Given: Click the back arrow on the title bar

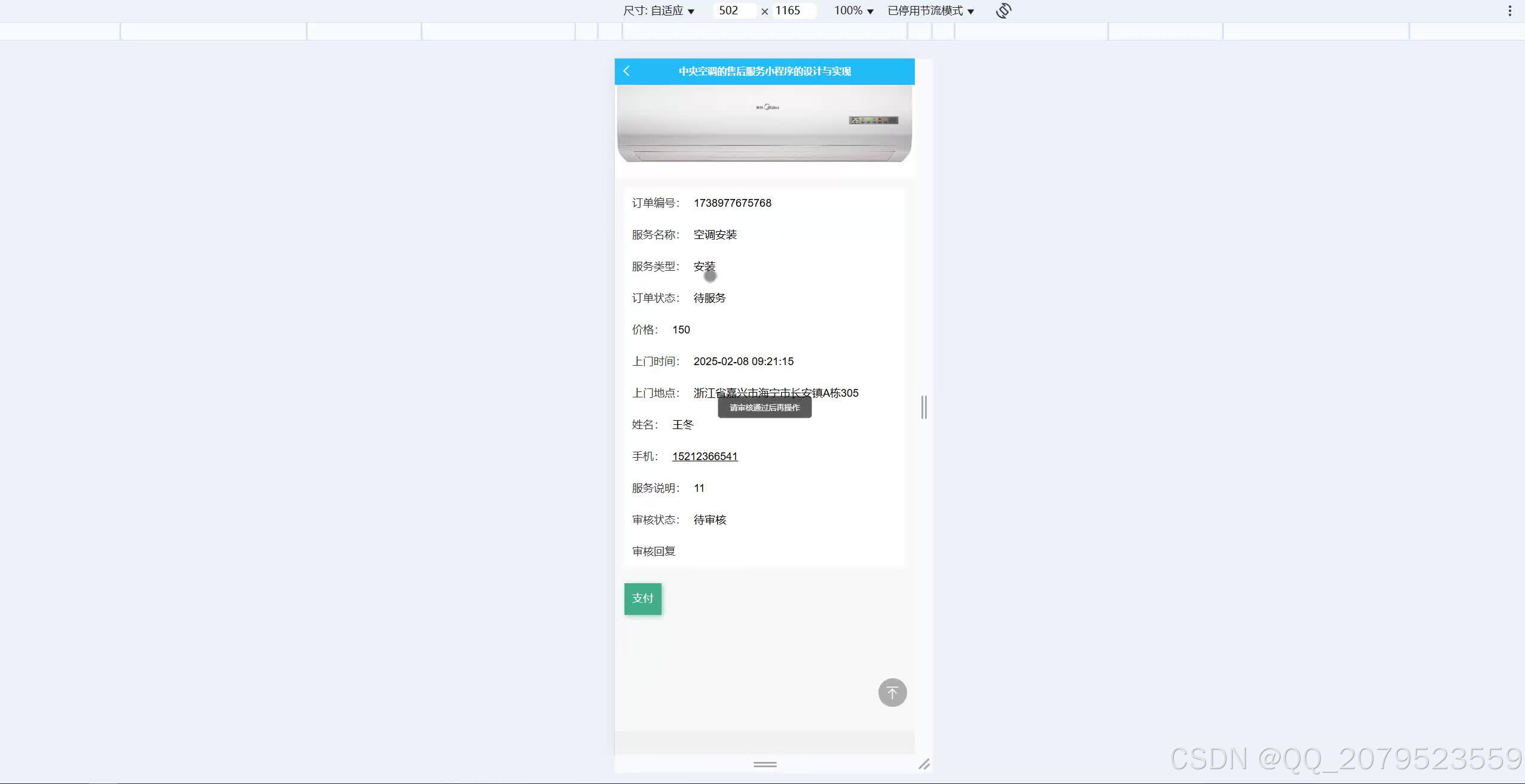Looking at the screenshot, I should [x=626, y=71].
